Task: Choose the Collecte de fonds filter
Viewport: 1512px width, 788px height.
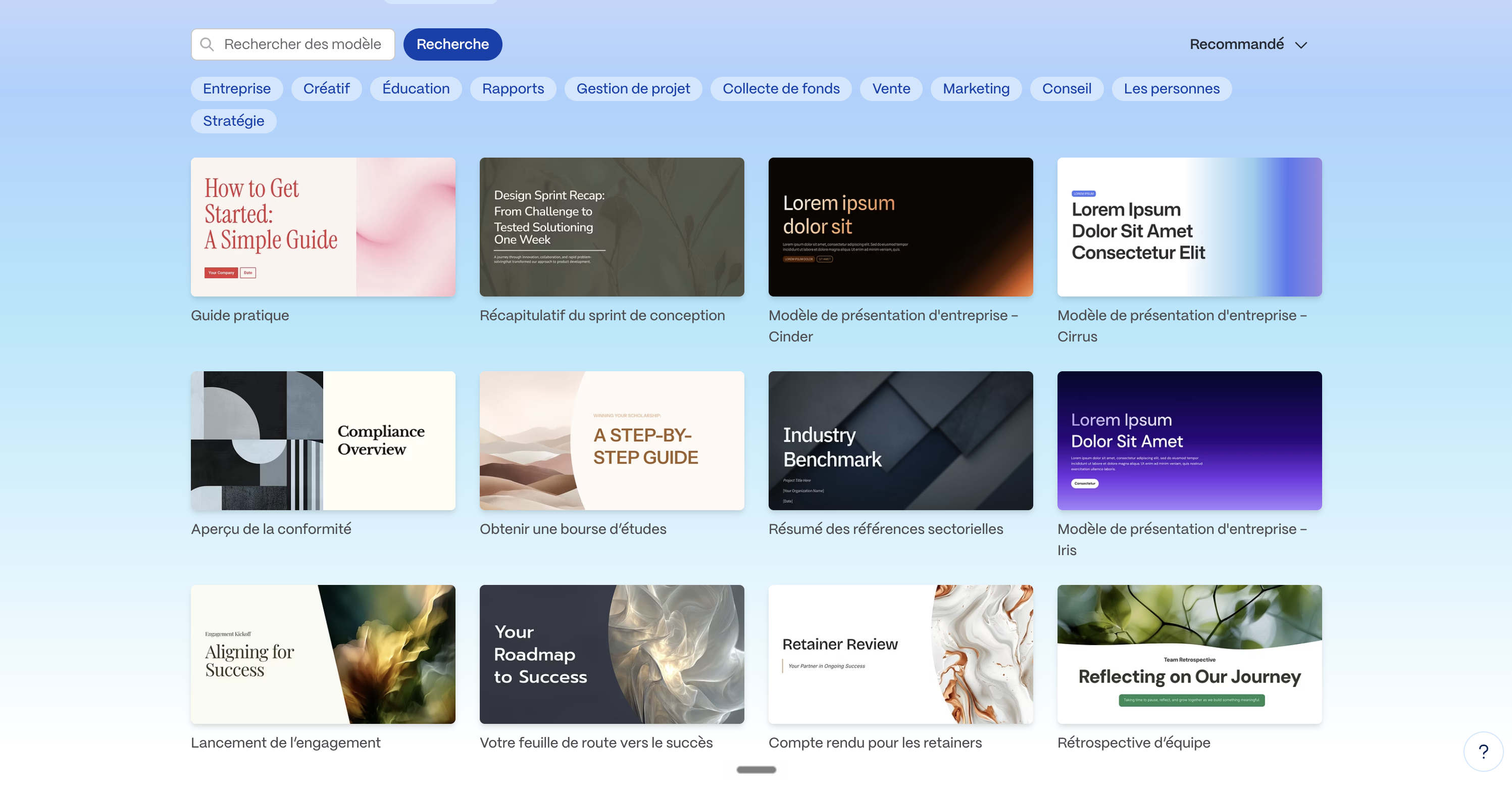Action: point(781,89)
